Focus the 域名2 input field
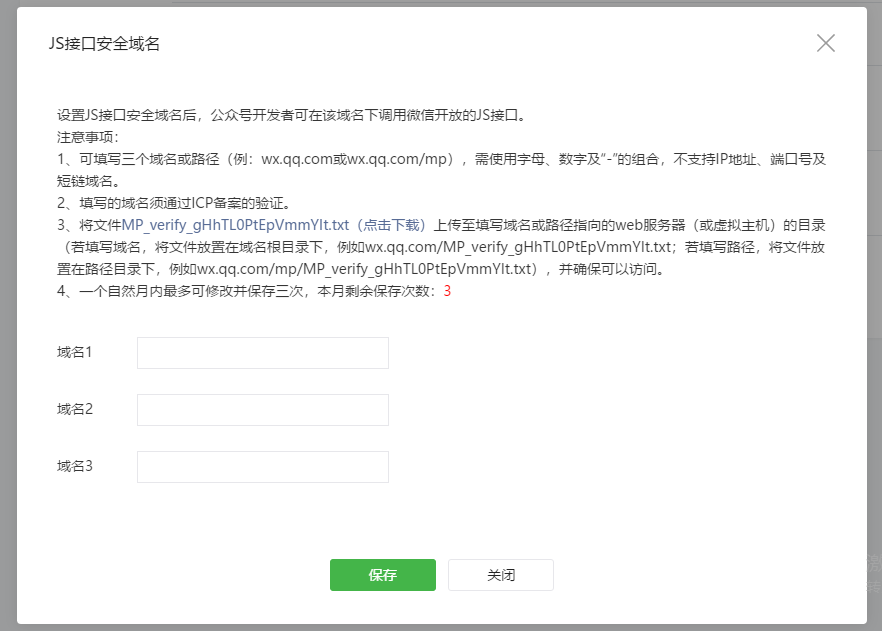882x631 pixels. 263,410
